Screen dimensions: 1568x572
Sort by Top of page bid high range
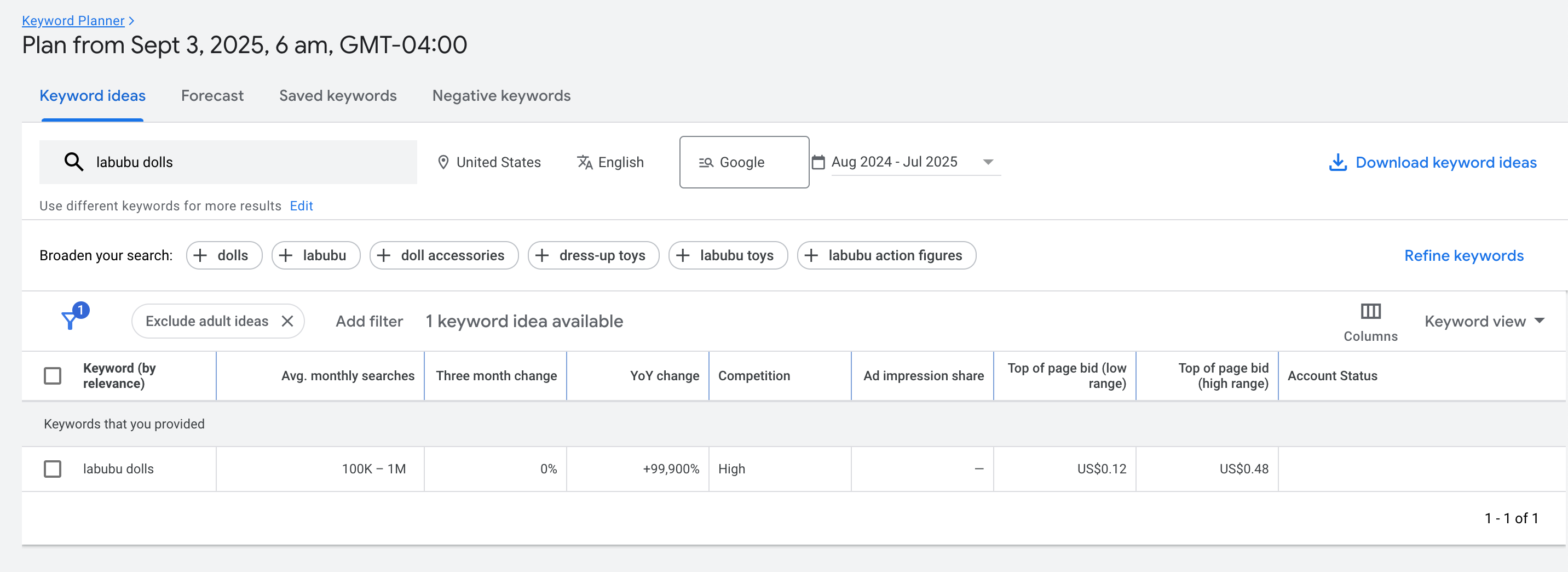click(x=1223, y=376)
